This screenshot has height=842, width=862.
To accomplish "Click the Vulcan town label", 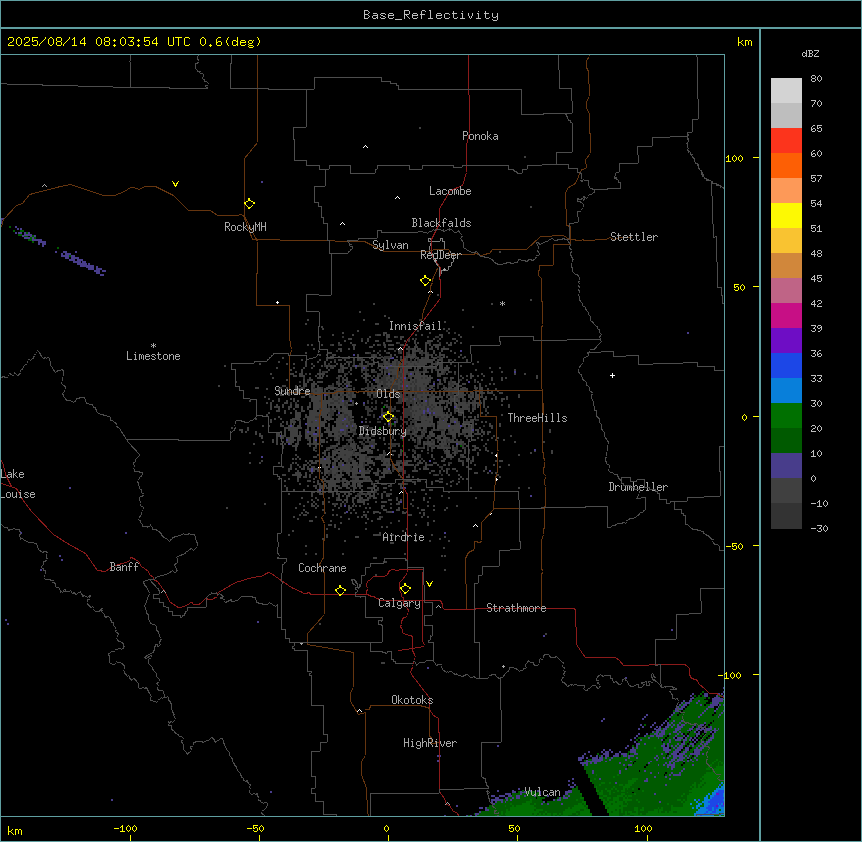I will coord(542,792).
